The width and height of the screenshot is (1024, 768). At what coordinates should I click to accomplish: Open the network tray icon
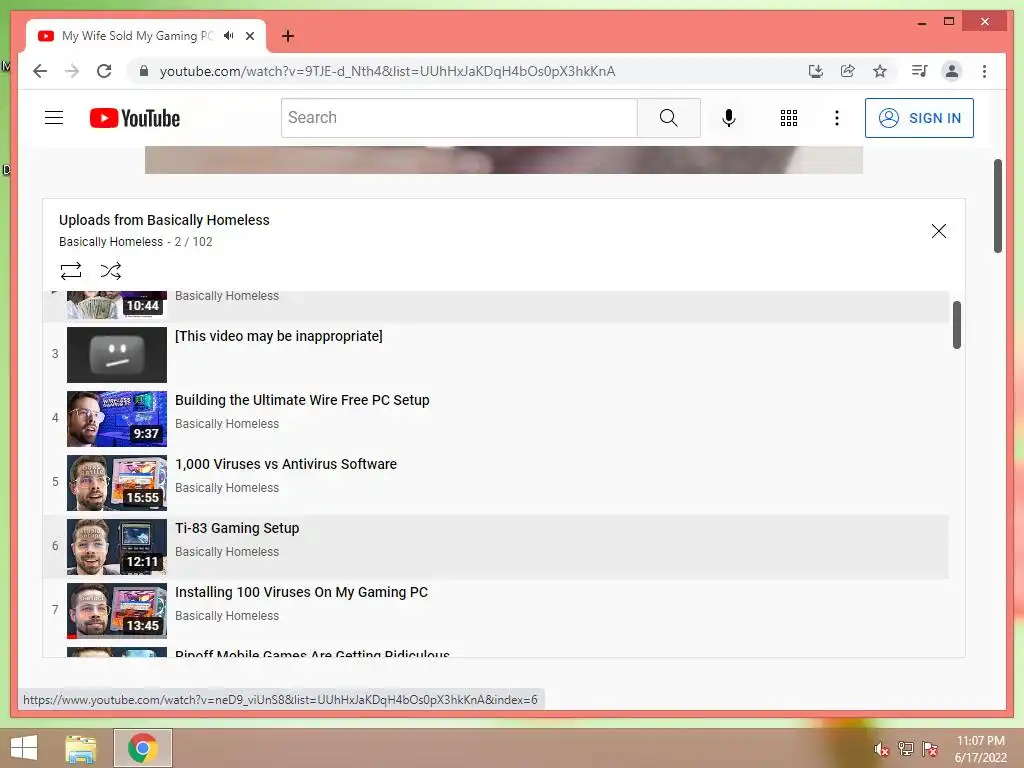coord(906,748)
